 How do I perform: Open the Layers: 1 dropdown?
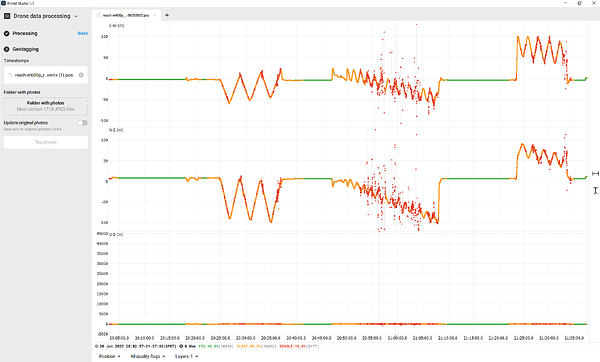click(x=186, y=356)
